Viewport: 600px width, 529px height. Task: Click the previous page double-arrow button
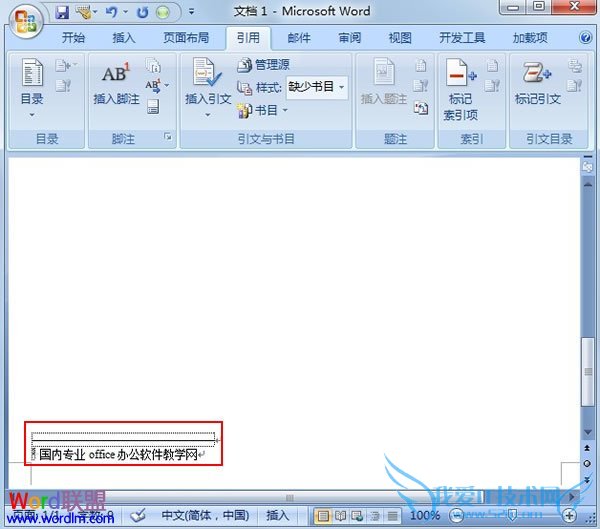point(587,448)
